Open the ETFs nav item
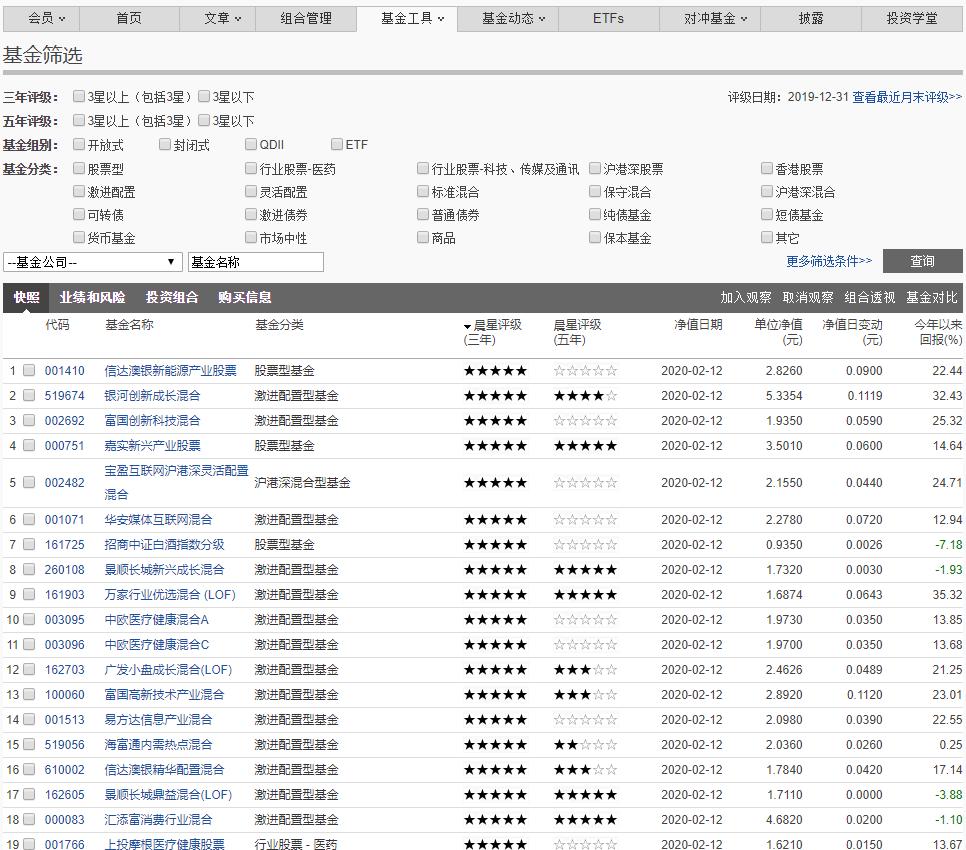966x850 pixels. pyautogui.click(x=609, y=19)
